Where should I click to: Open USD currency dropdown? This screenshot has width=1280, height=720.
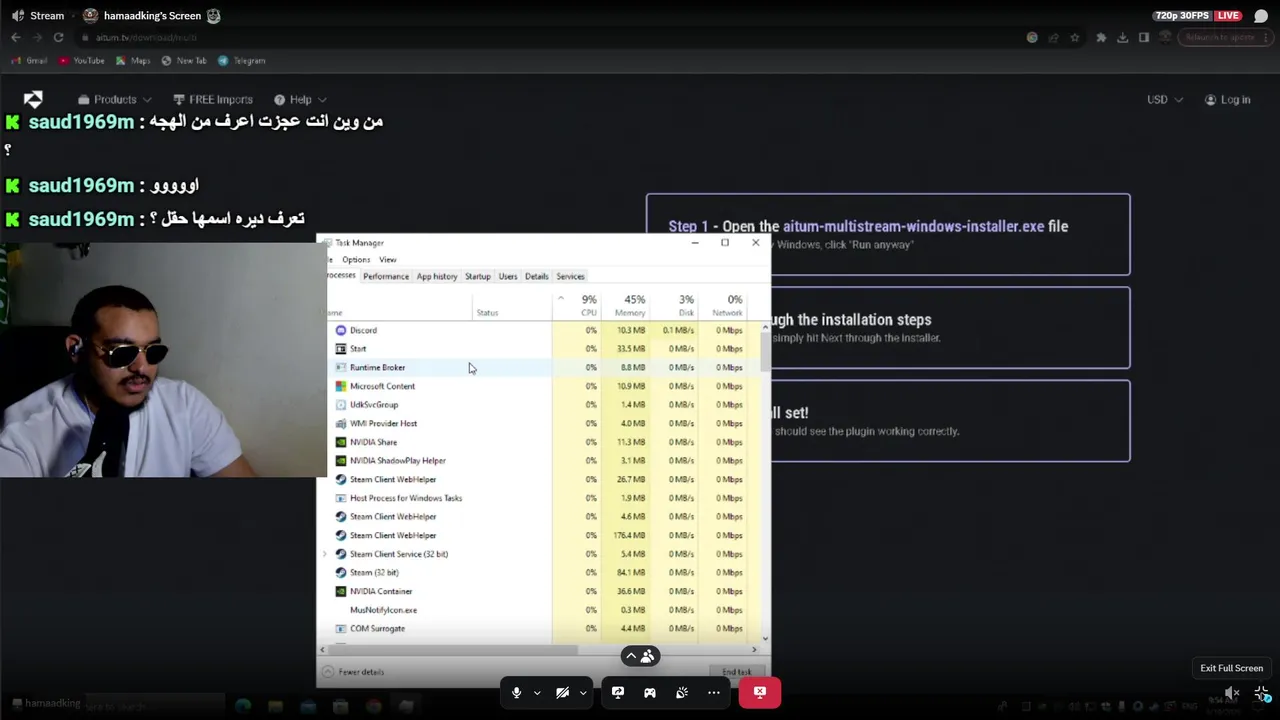(1165, 100)
